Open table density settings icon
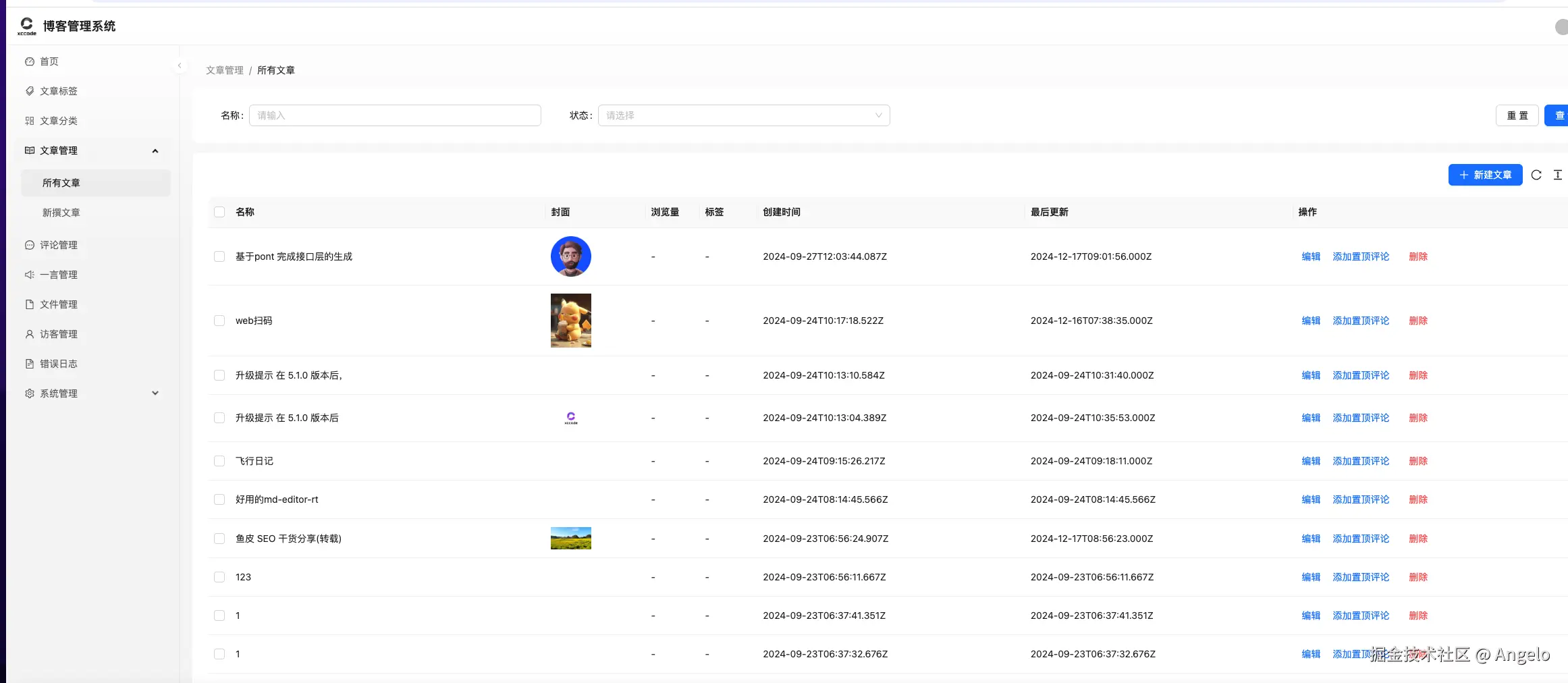 pos(1558,175)
